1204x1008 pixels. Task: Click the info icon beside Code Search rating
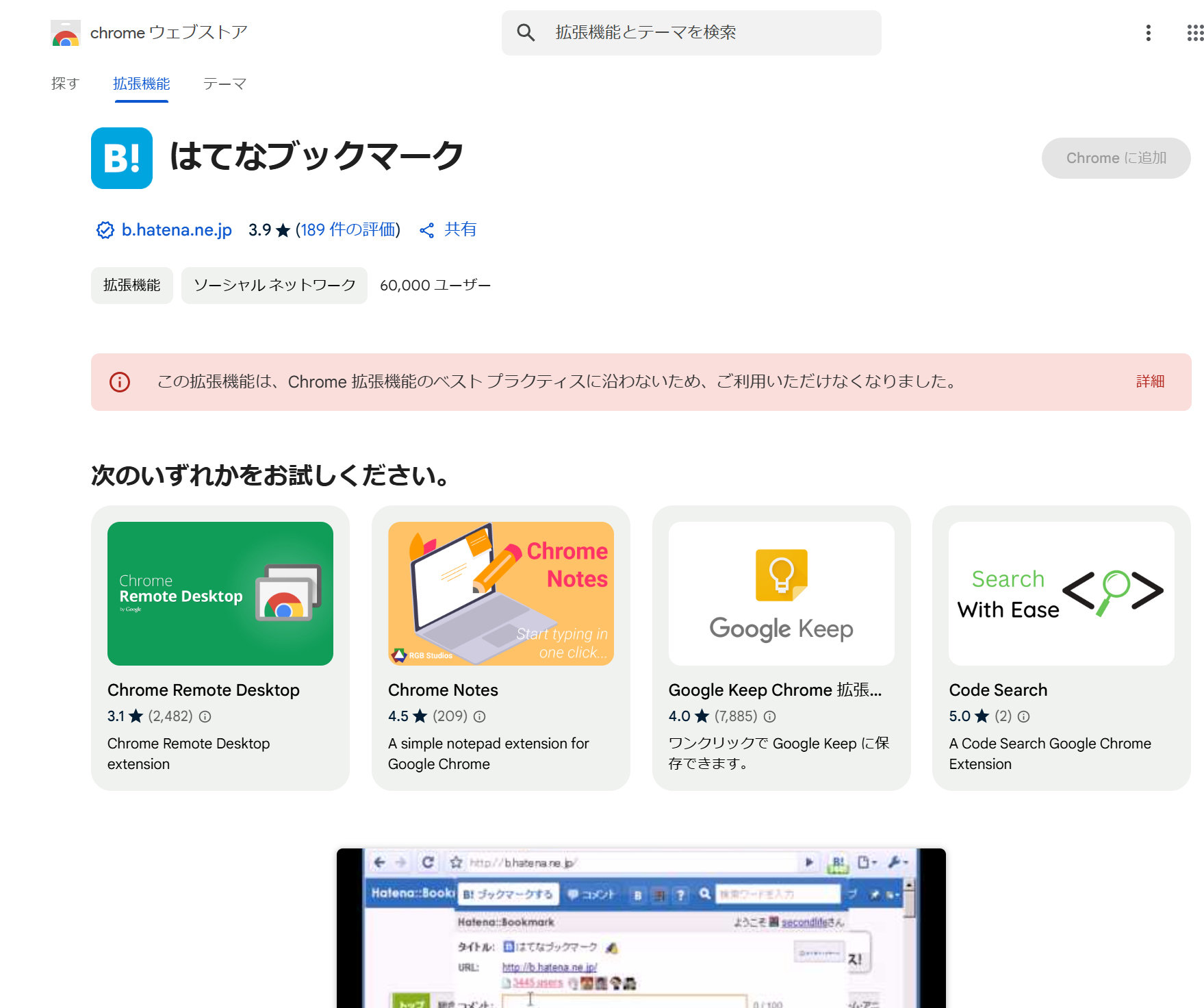tap(1024, 717)
